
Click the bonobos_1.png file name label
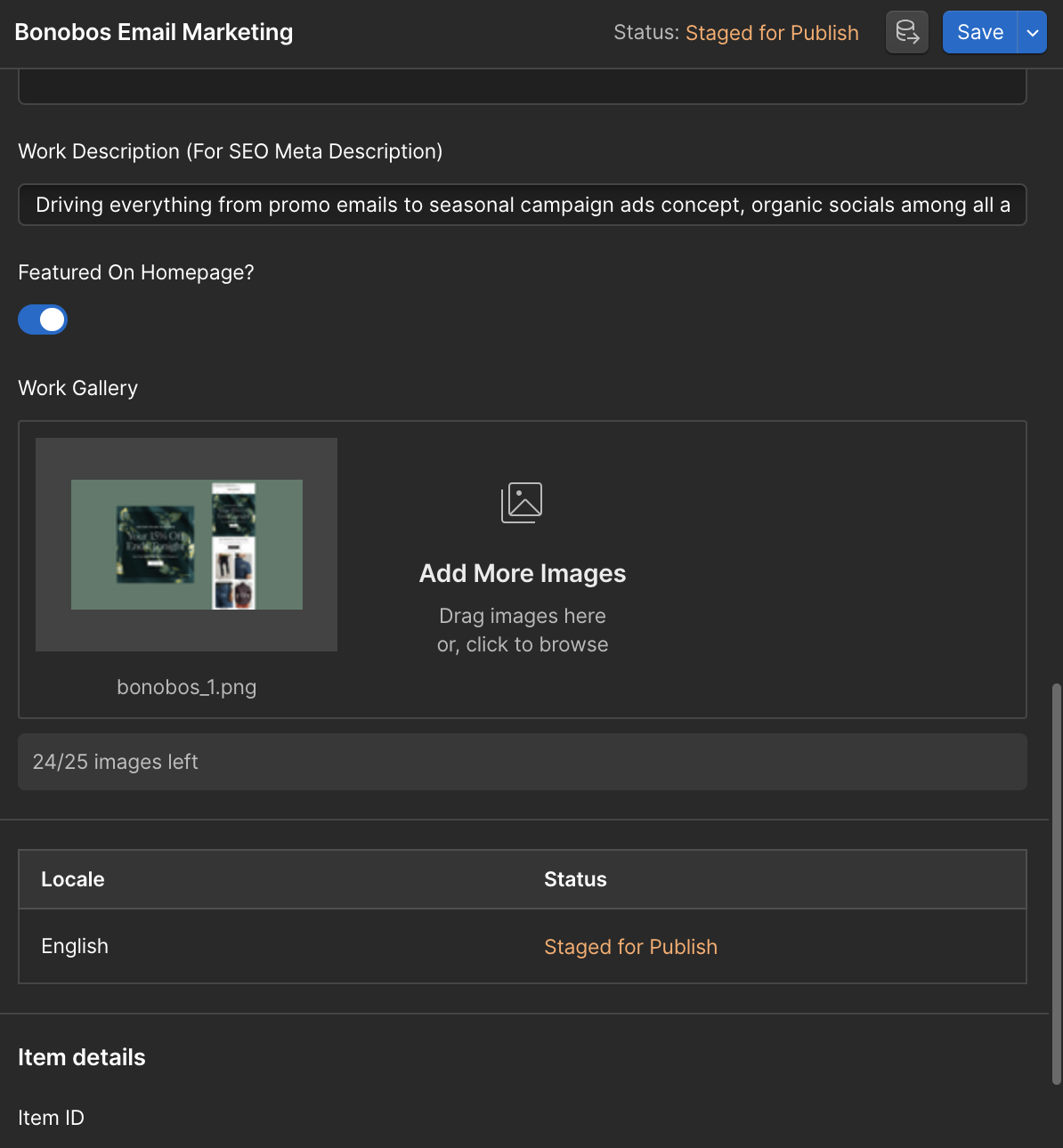tap(187, 687)
